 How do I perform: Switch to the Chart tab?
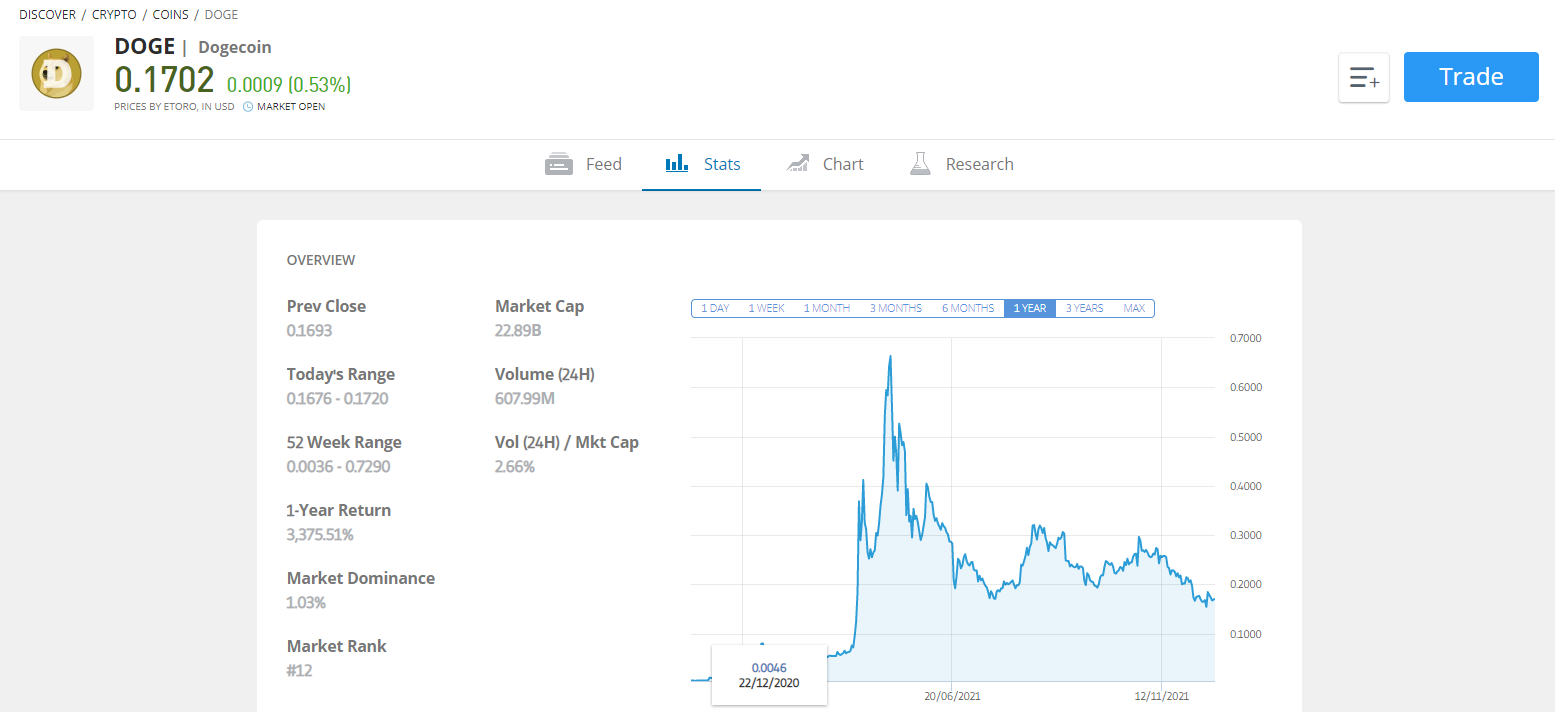click(824, 164)
